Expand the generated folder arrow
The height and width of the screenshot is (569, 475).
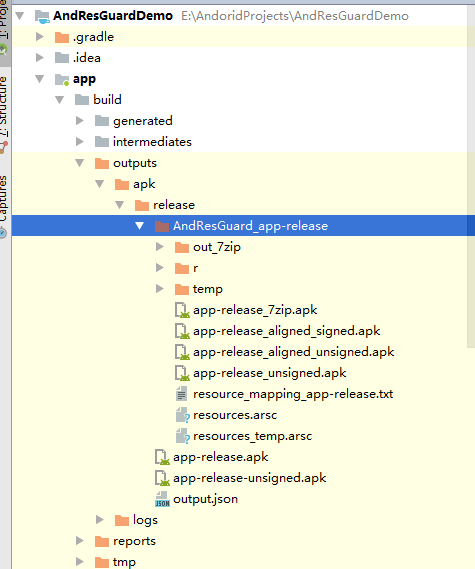80,120
